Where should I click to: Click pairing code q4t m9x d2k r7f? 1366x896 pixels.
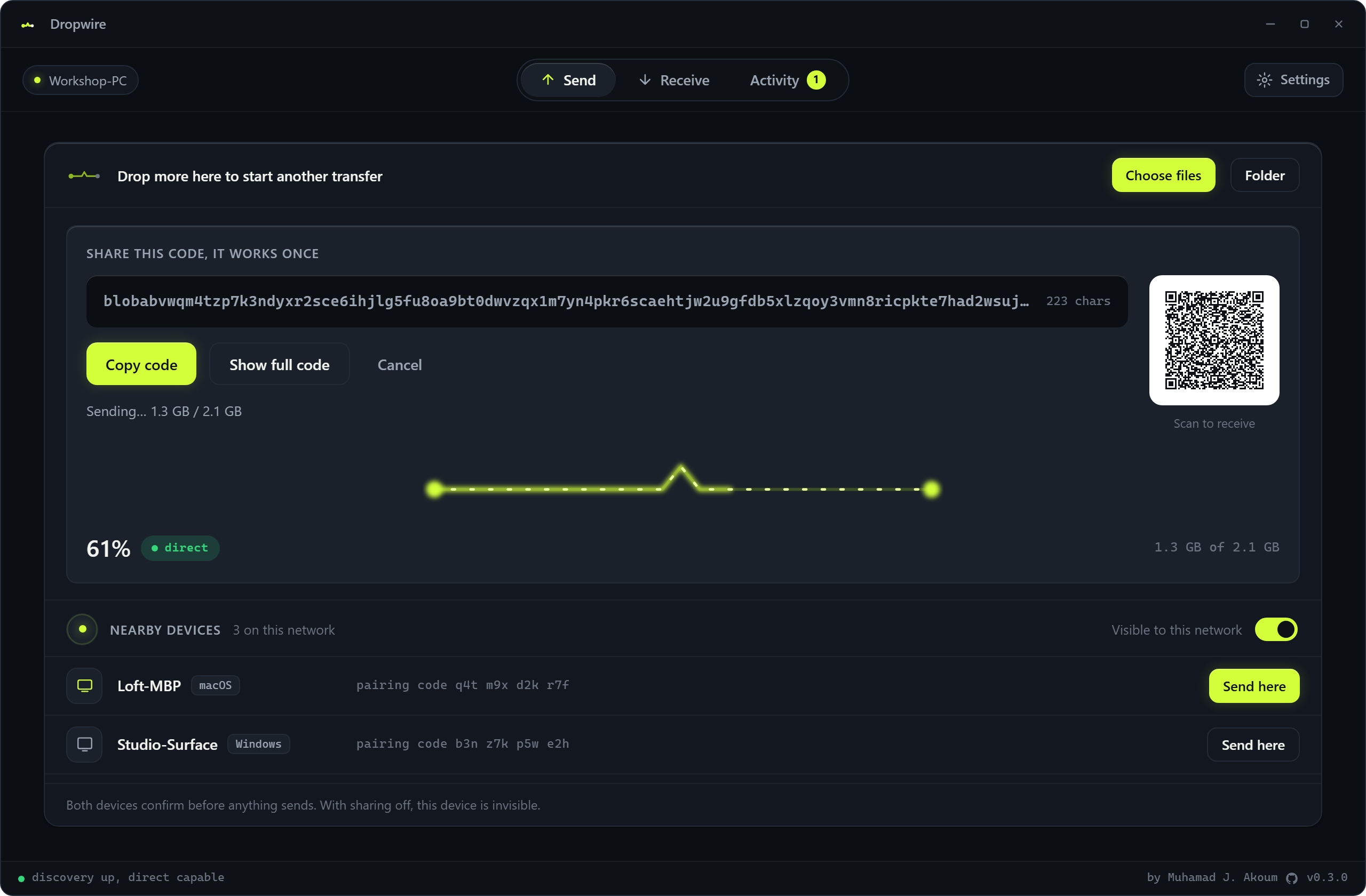coord(463,685)
